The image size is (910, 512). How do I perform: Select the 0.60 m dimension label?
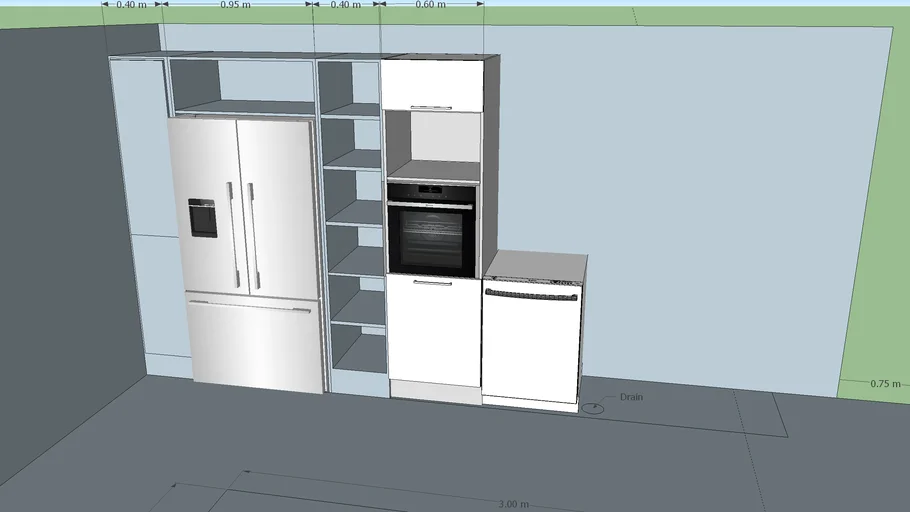(x=431, y=4)
